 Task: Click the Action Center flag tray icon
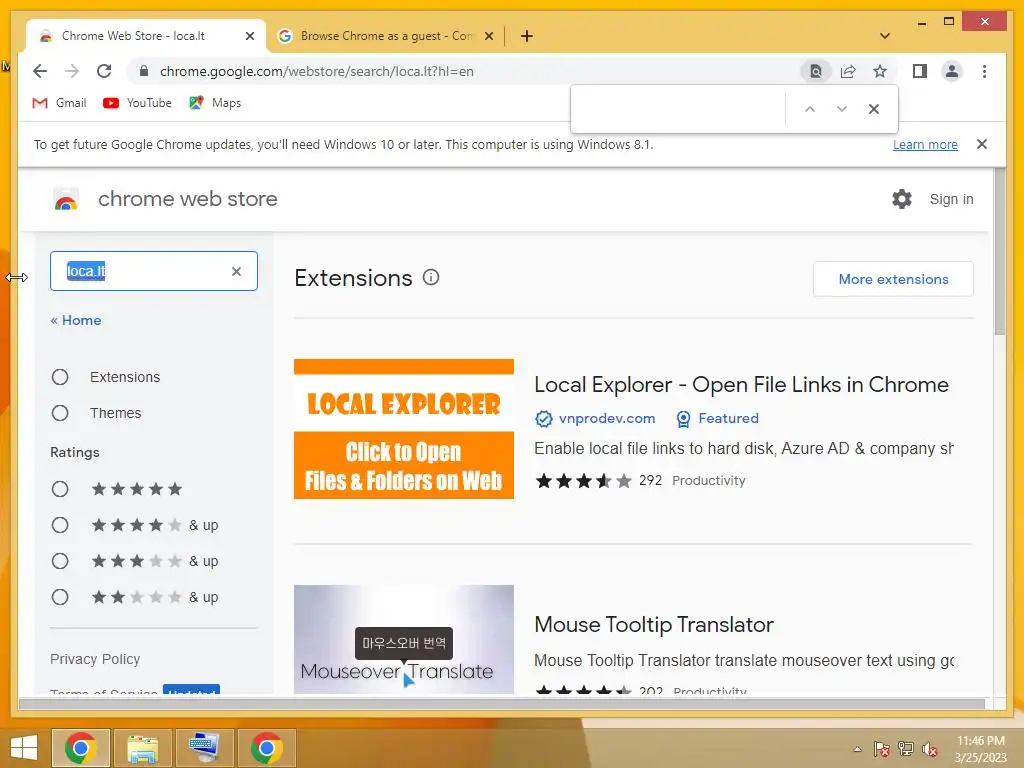[881, 749]
